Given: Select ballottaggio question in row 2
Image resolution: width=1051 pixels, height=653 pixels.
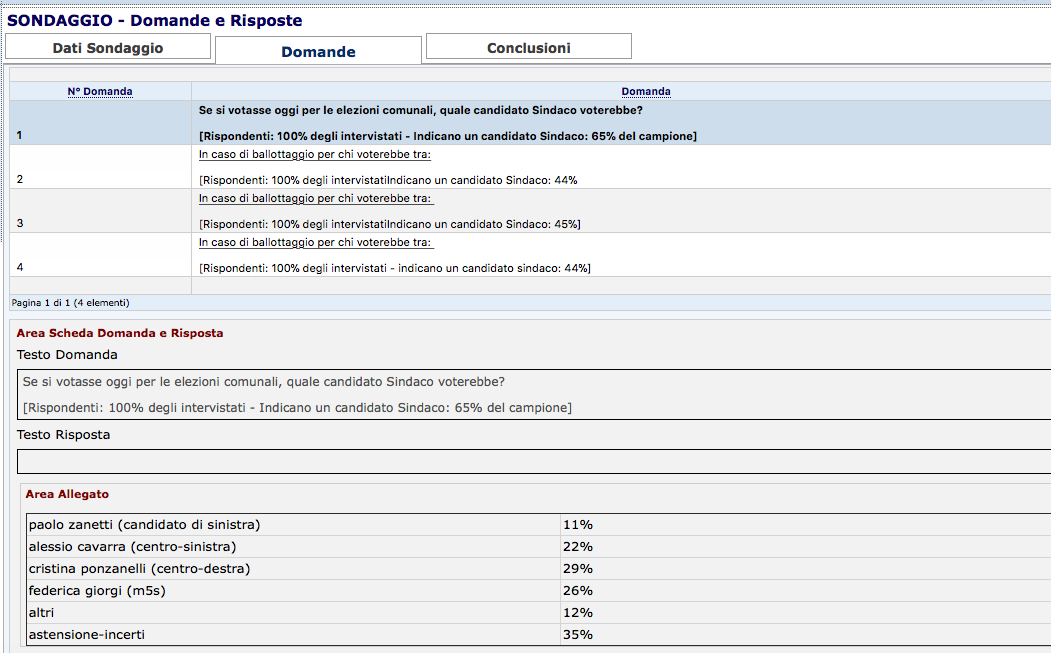Looking at the screenshot, I should click(x=315, y=155).
